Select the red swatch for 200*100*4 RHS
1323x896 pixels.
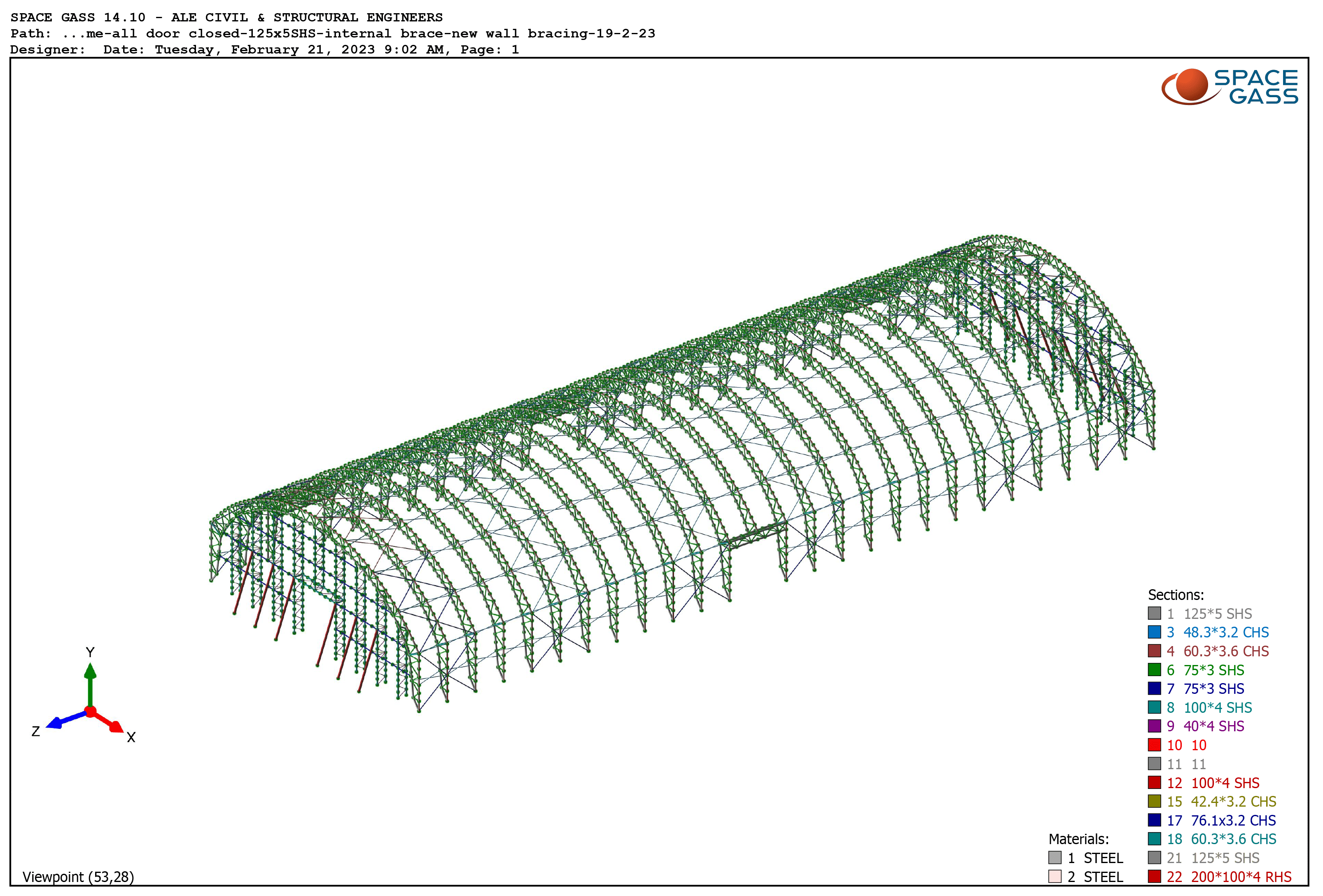1155,876
